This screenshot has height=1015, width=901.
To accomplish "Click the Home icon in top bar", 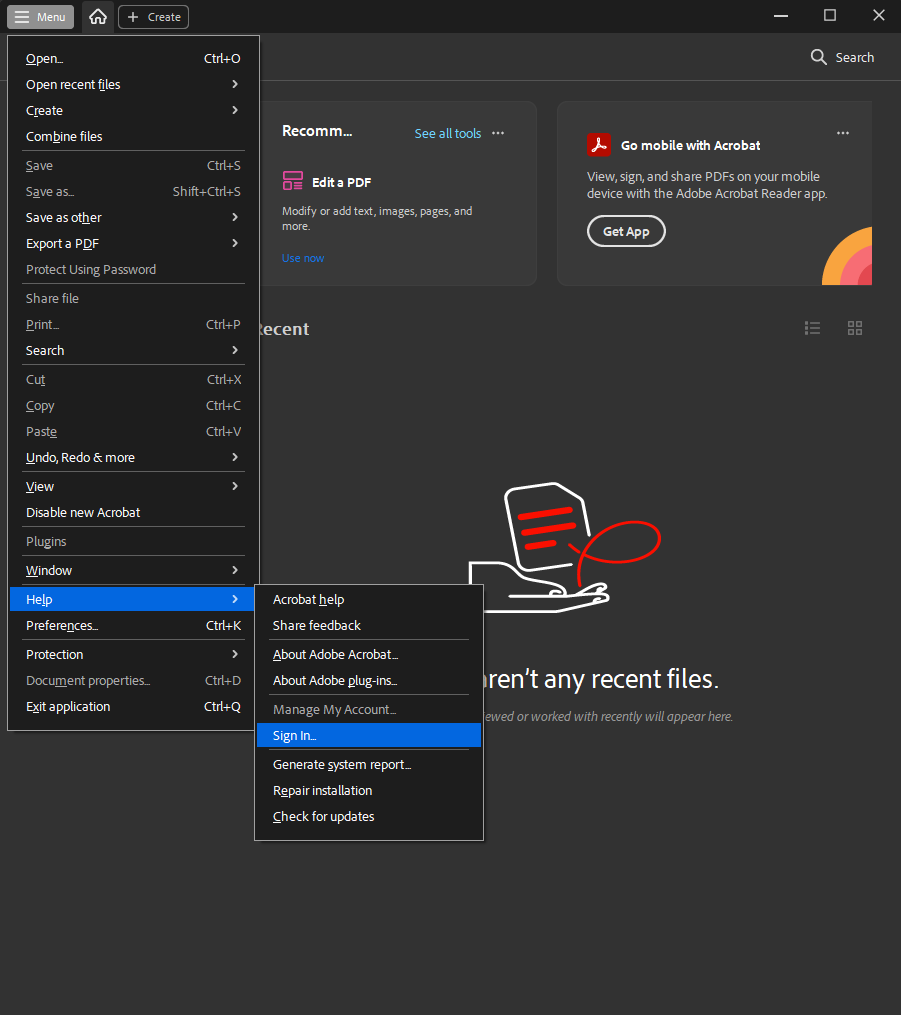I will pyautogui.click(x=97, y=17).
